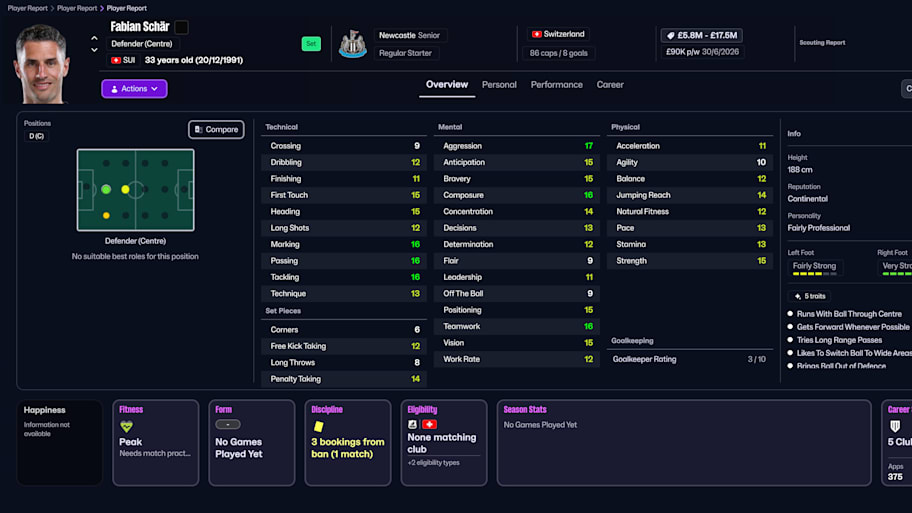
Task: Open the Season Stats card
Action: 684,442
